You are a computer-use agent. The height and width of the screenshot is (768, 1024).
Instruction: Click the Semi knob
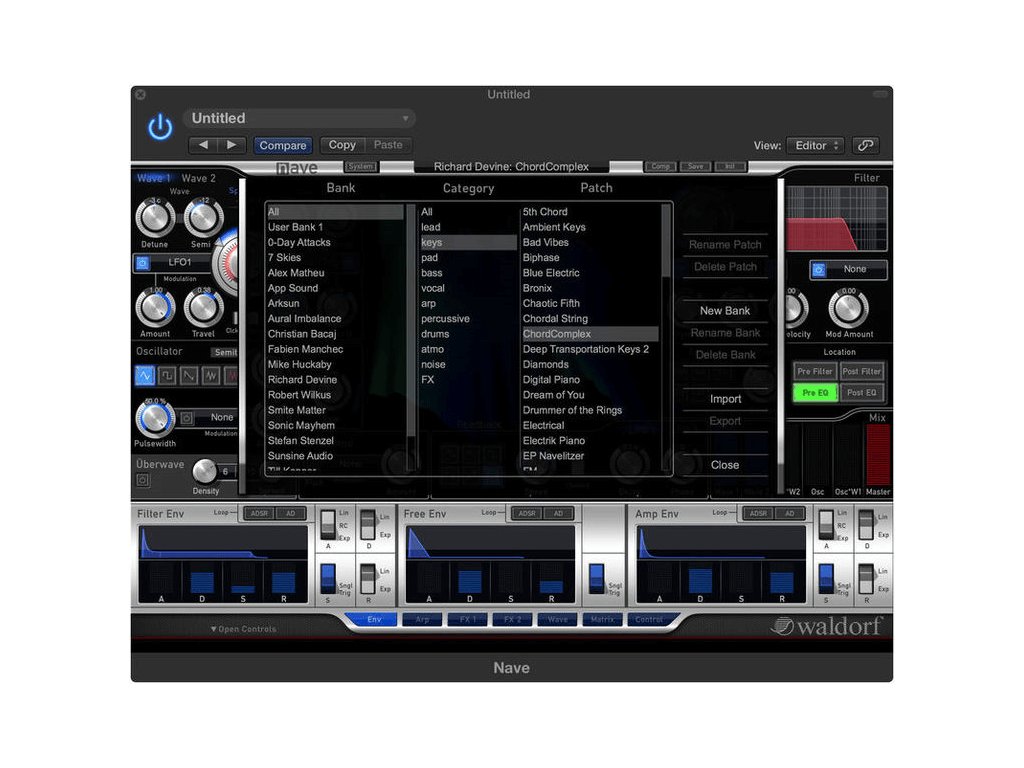coord(203,218)
